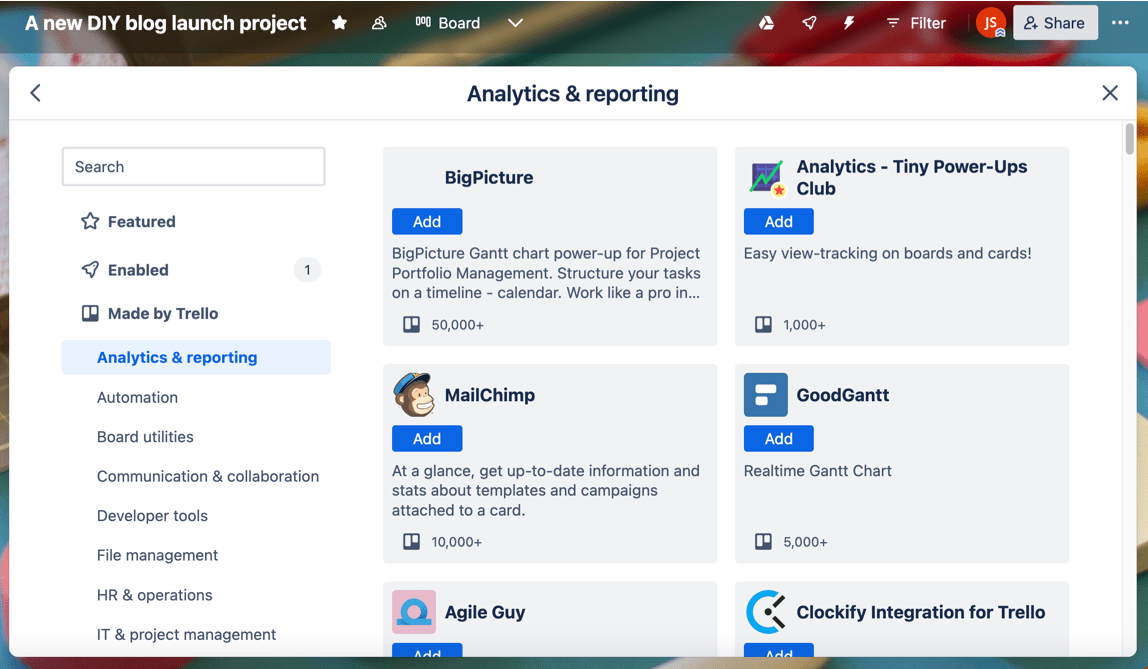This screenshot has width=1148, height=669.
Task: Select Analytics & reporting category
Action: click(x=196, y=357)
